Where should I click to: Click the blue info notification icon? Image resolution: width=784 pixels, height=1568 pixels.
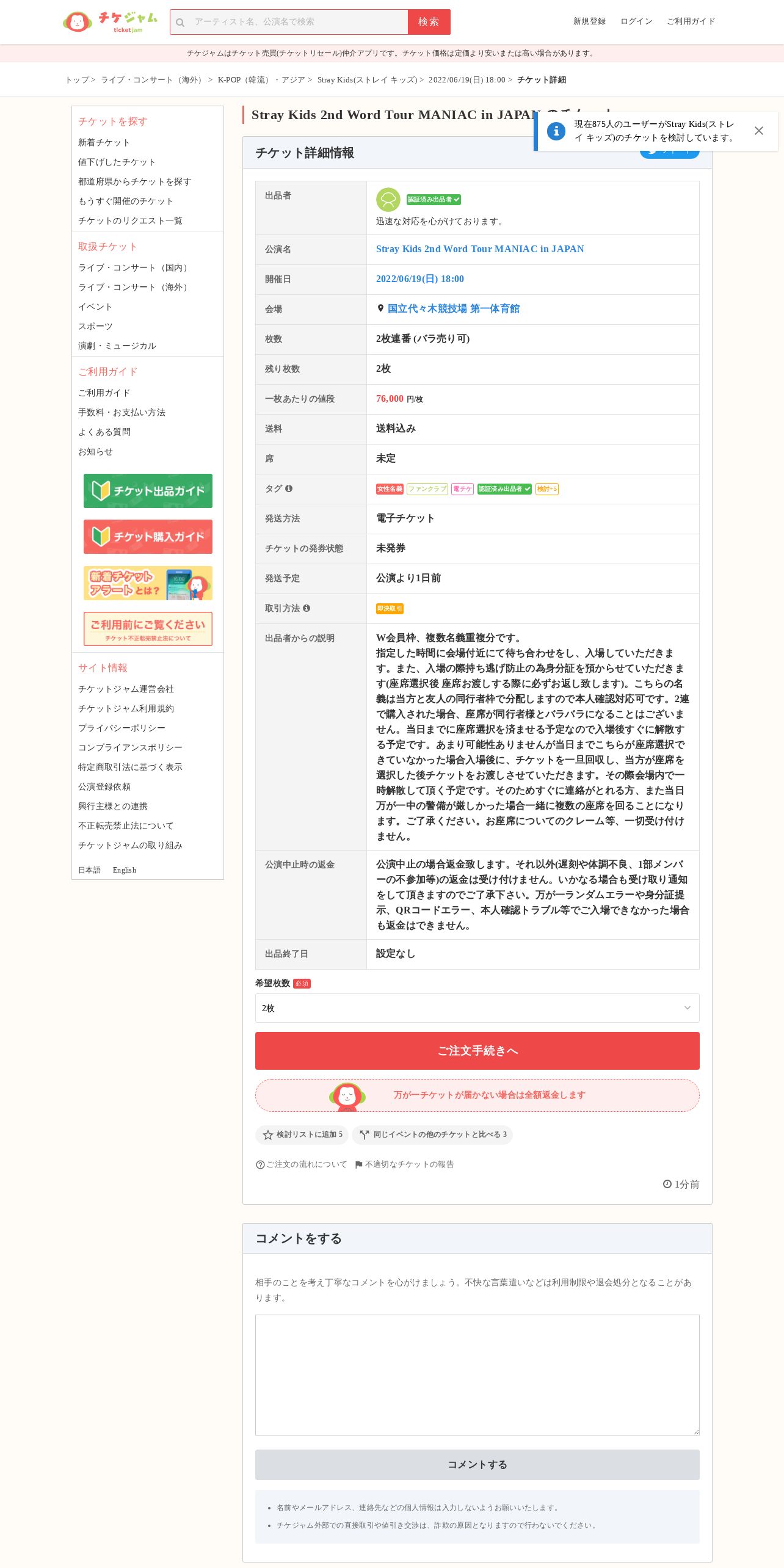(556, 131)
